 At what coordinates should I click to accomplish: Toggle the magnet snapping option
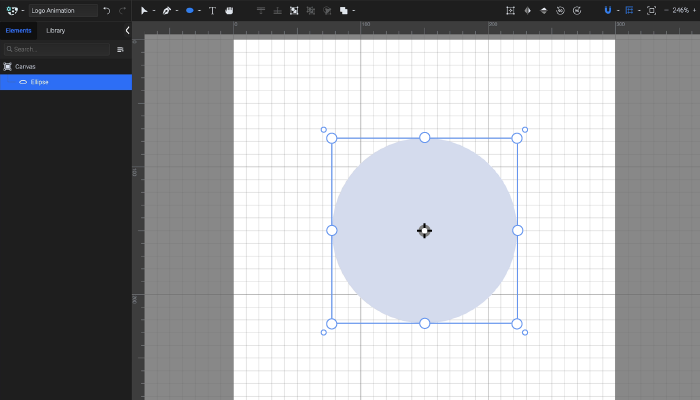coord(608,10)
